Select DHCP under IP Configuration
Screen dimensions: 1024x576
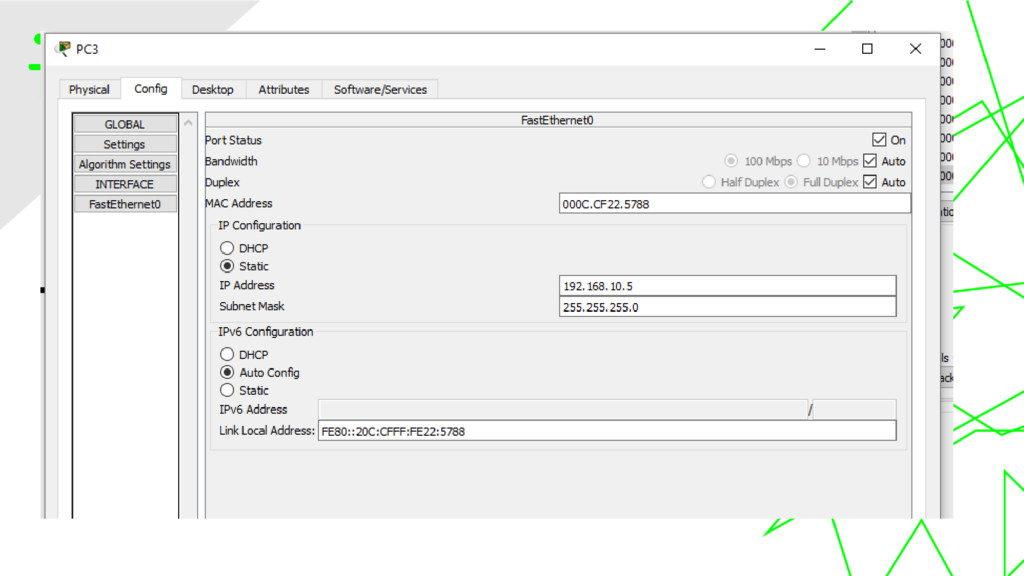227,248
